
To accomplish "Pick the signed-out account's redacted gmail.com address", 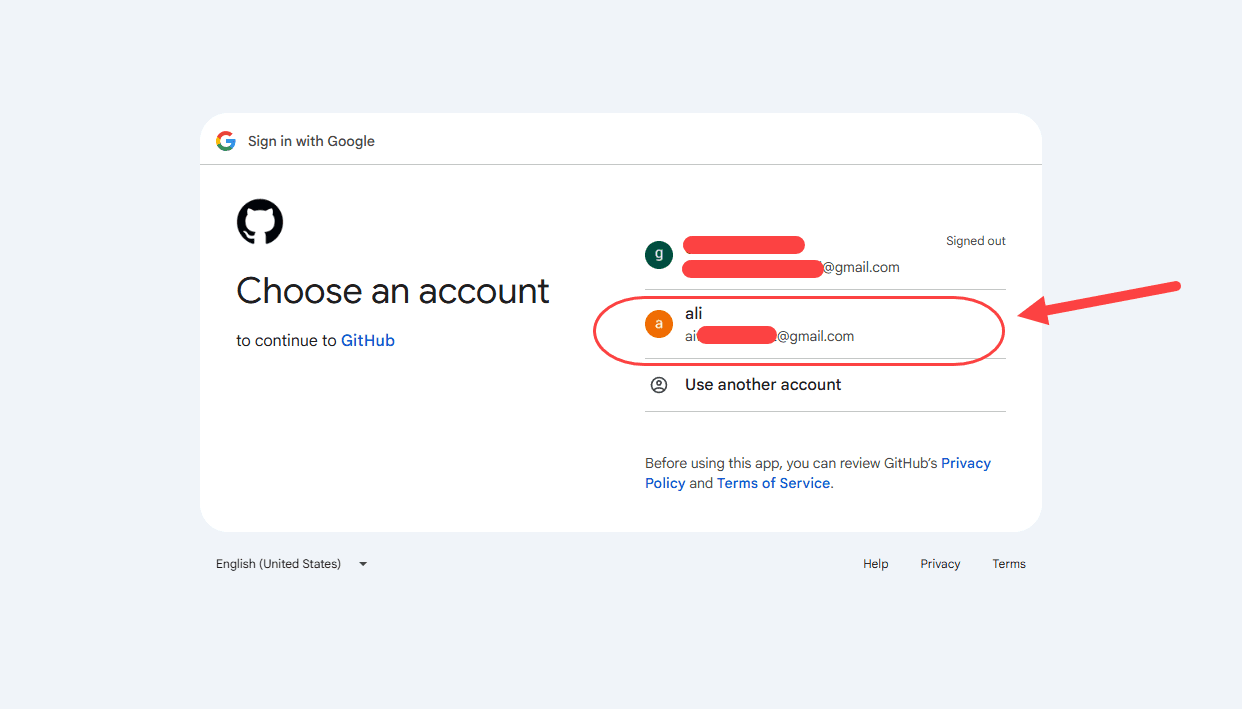I will (791, 268).
